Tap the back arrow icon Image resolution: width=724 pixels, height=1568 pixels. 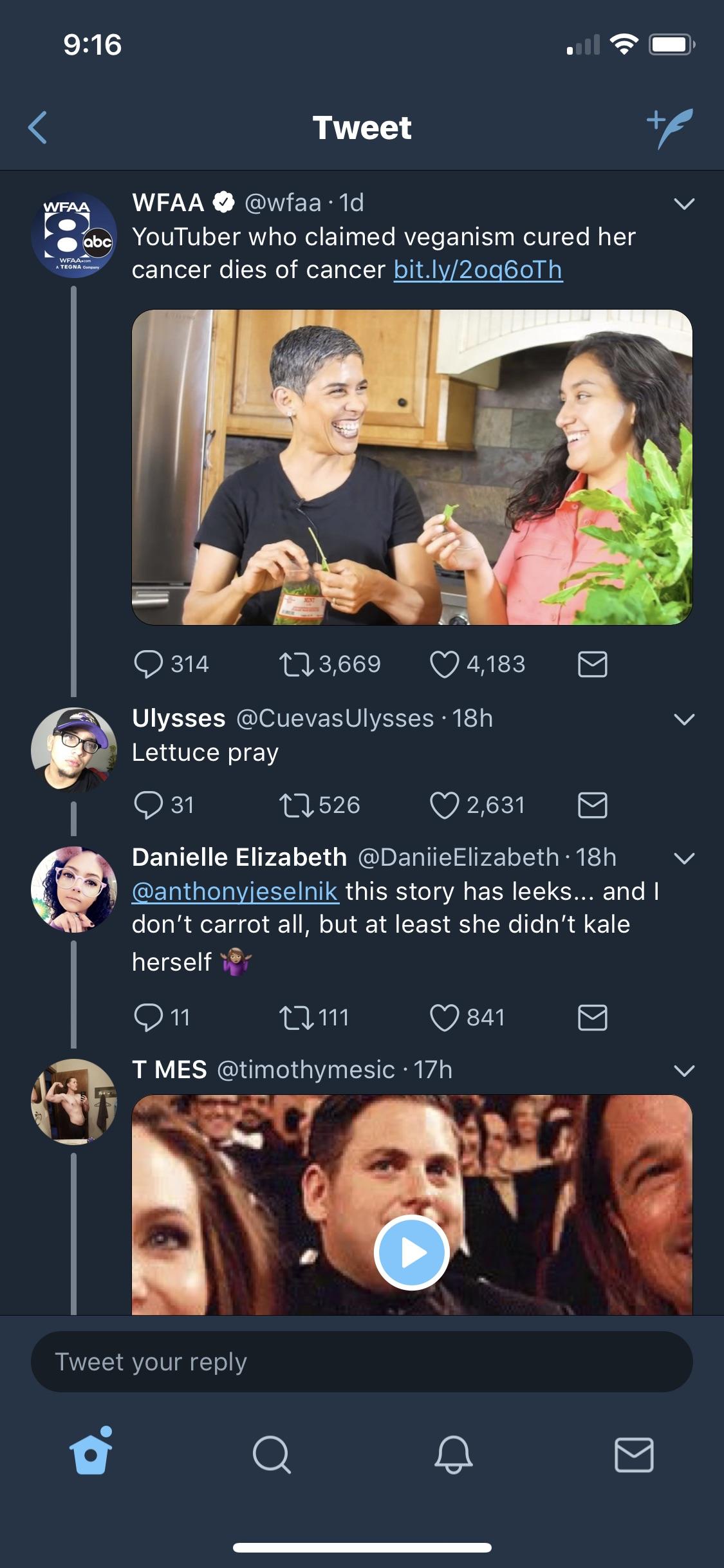[x=38, y=127]
